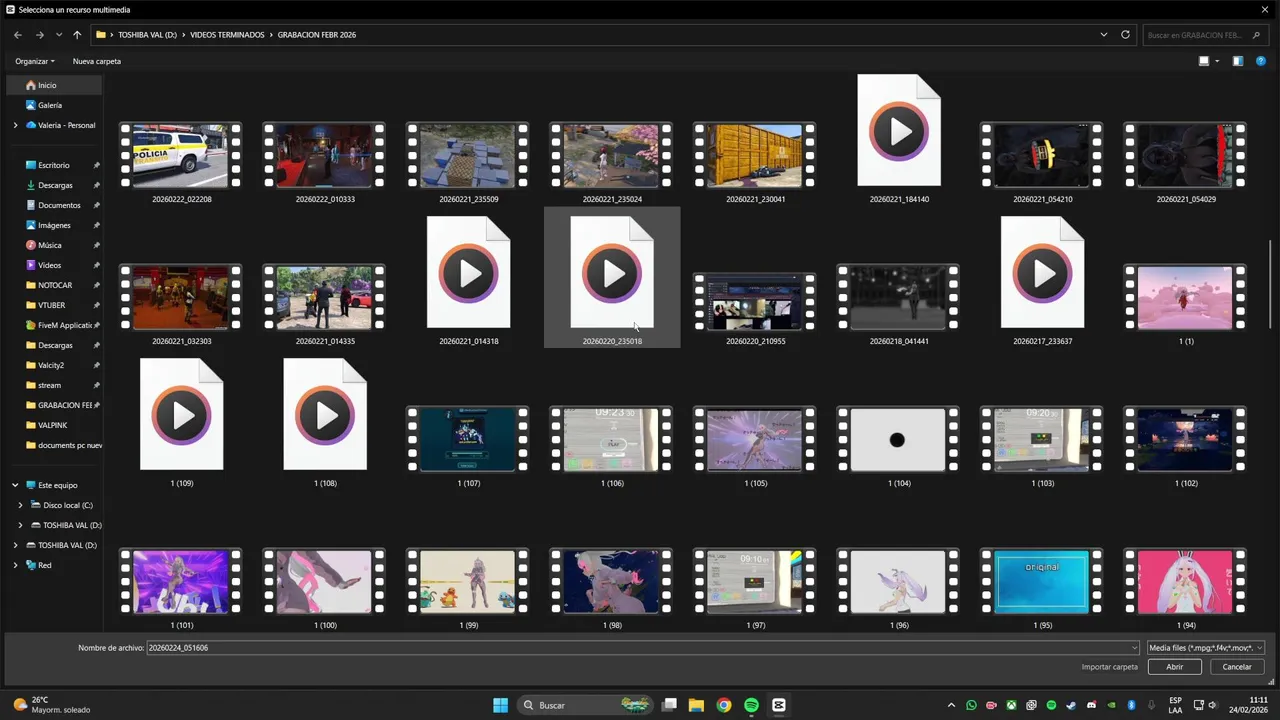Select video 20260221_230041 with yellow container
1280x720 pixels.
pos(755,156)
